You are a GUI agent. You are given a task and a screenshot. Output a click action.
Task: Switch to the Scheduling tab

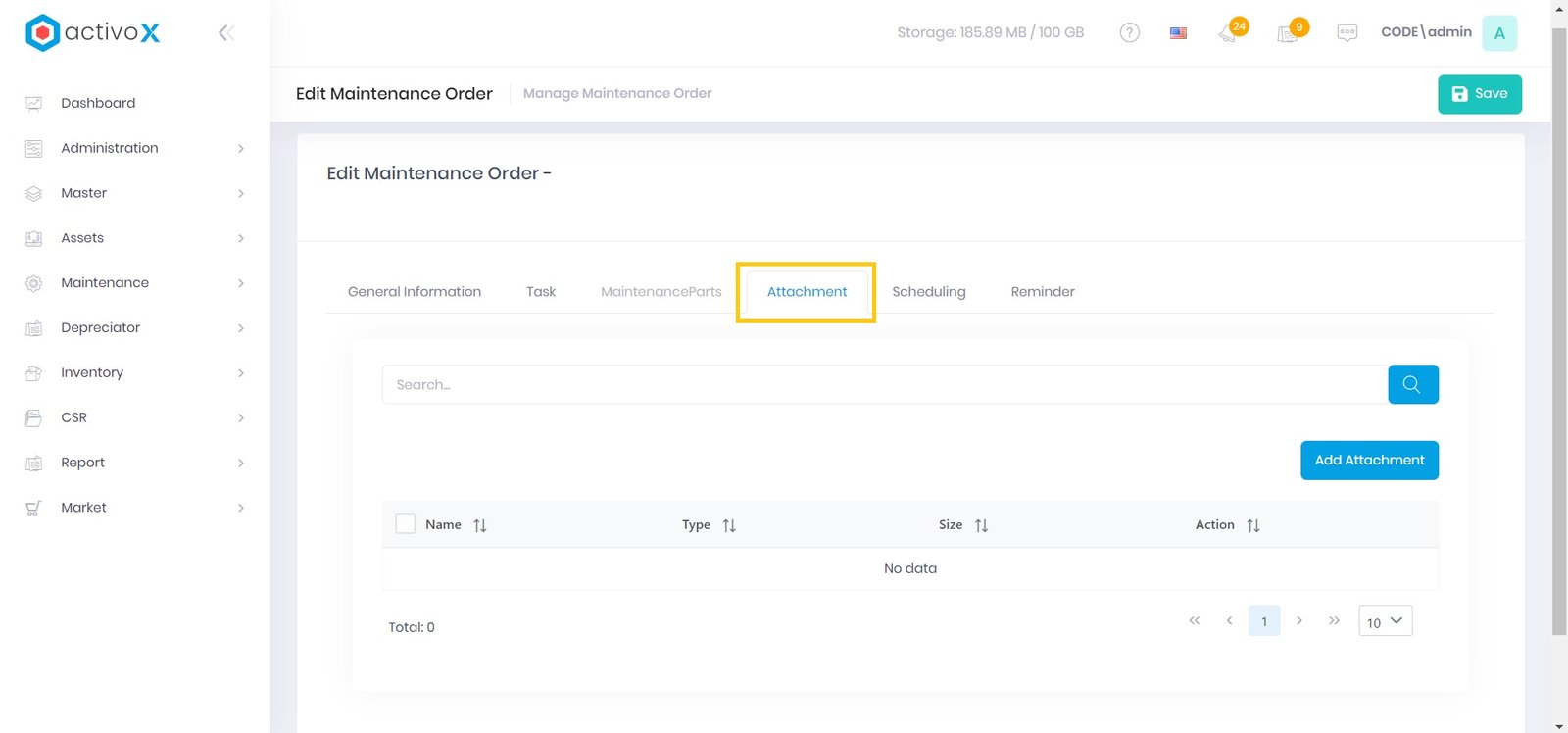coord(928,292)
